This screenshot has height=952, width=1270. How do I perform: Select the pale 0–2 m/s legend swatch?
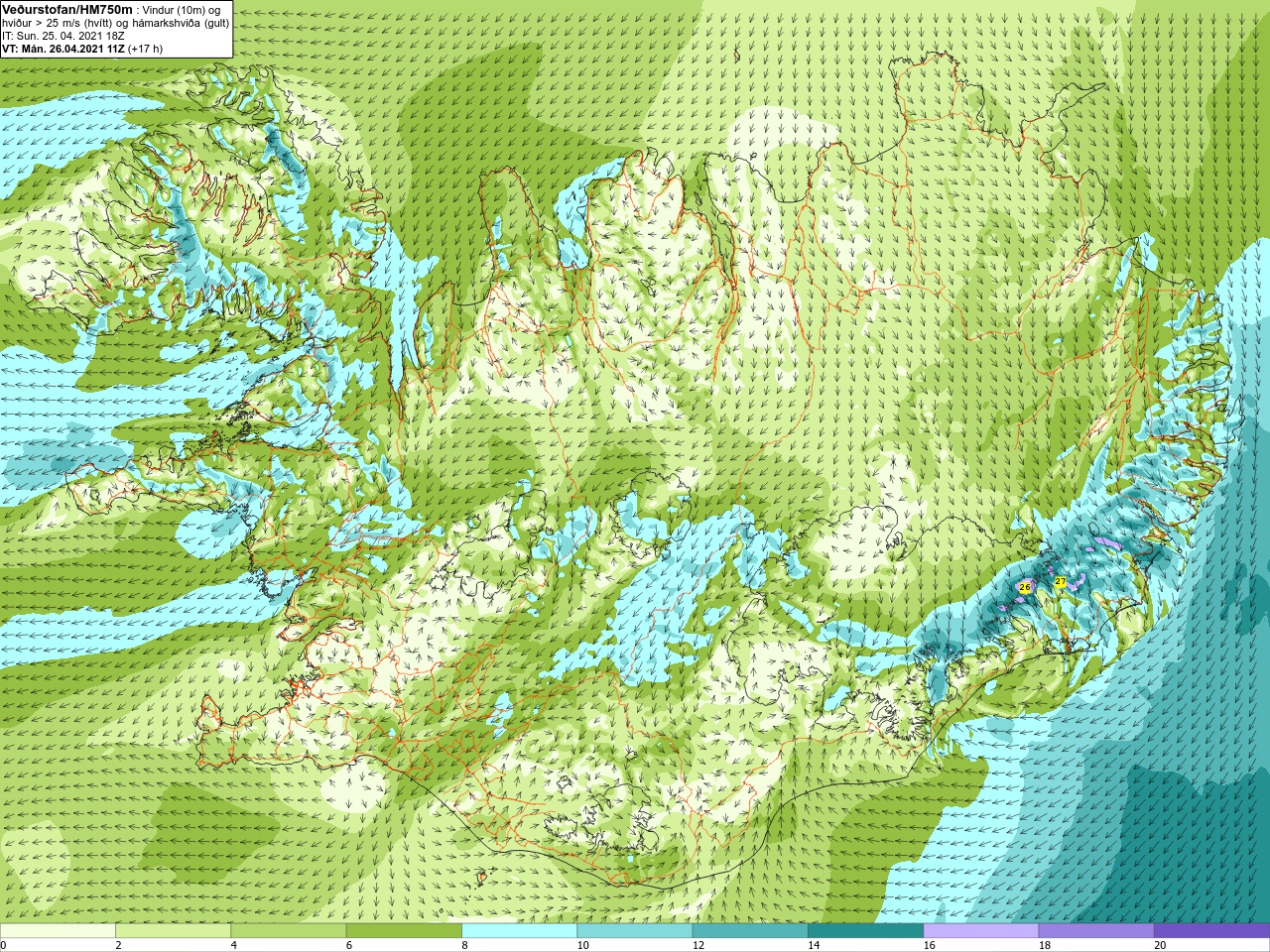coord(58,931)
